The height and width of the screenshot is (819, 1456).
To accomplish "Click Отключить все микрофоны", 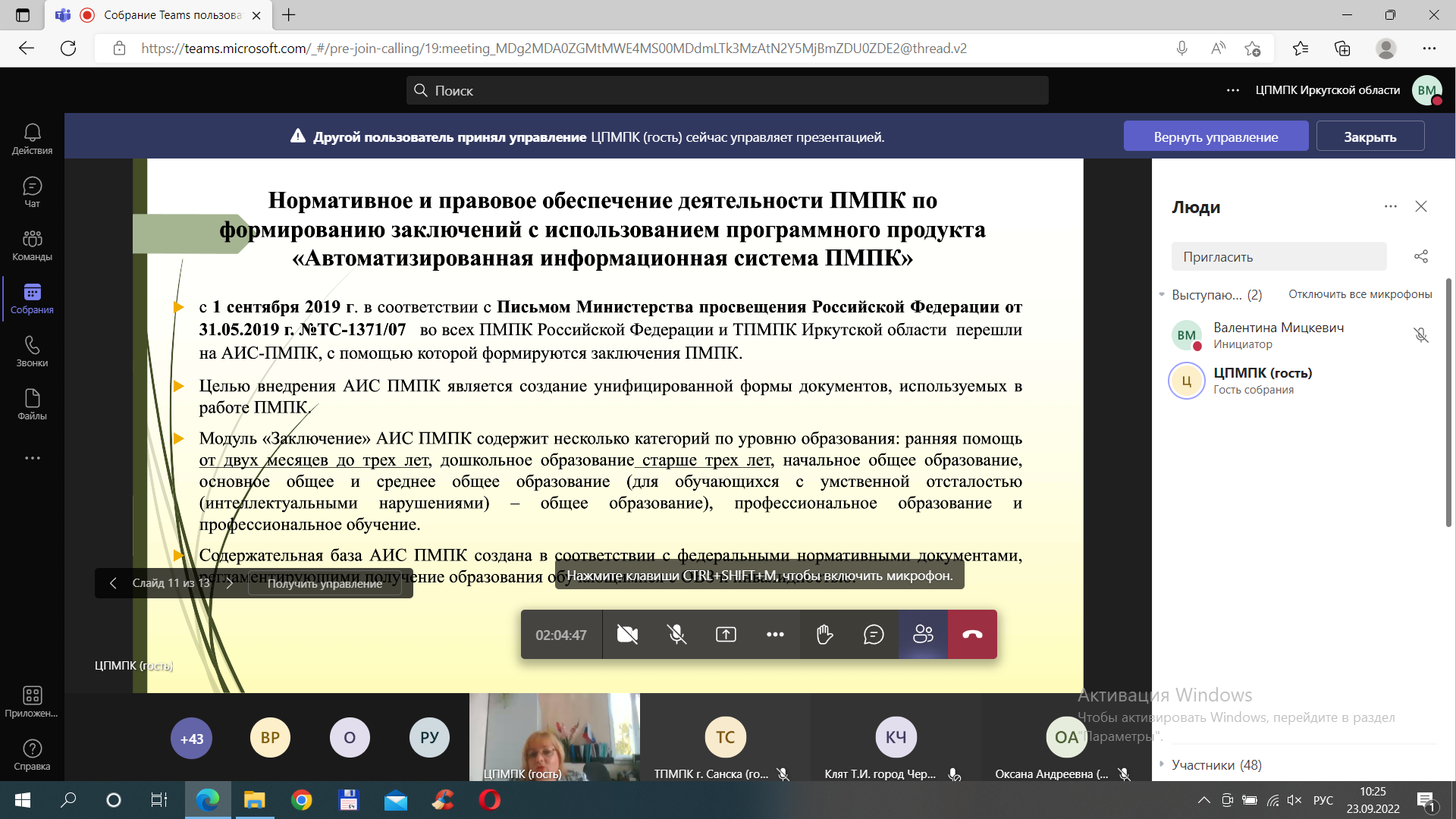I will click(1360, 294).
